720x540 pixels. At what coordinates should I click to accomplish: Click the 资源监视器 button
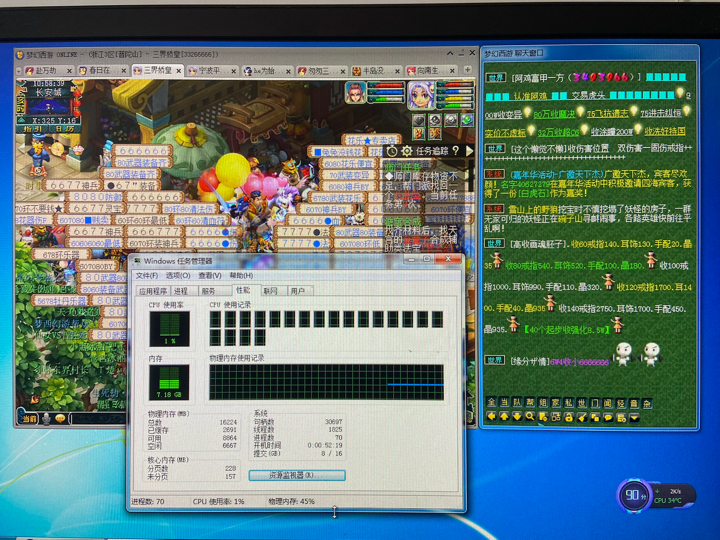(297, 475)
